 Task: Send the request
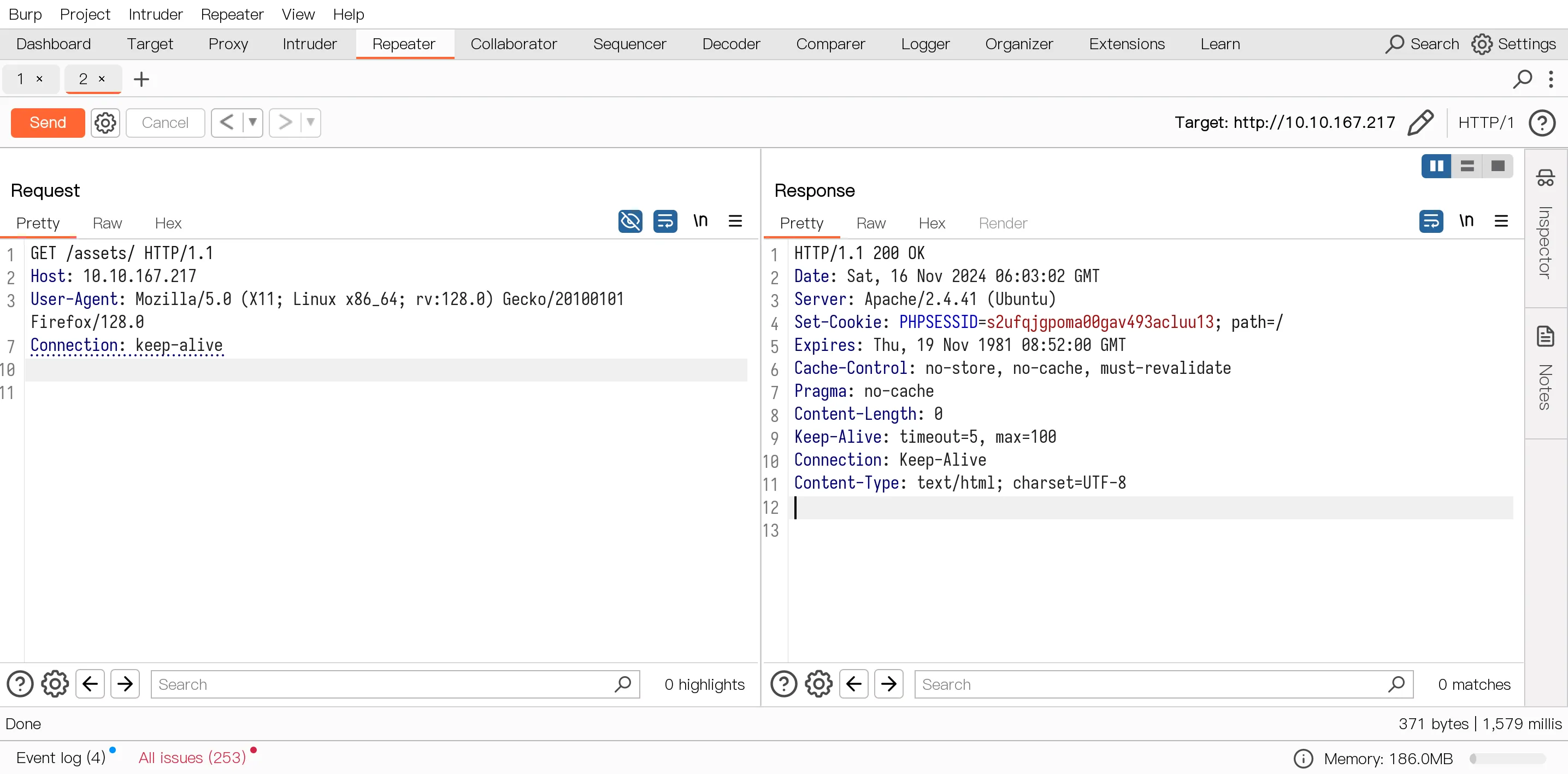pos(48,122)
